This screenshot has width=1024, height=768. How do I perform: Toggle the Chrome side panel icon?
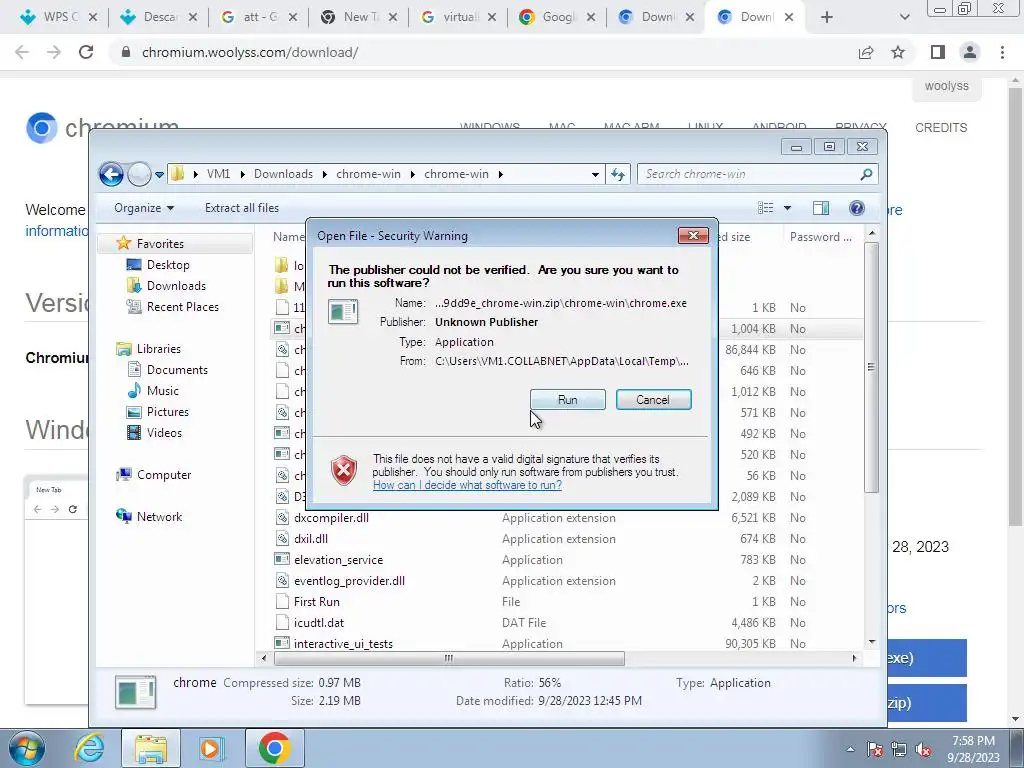pos(938,52)
